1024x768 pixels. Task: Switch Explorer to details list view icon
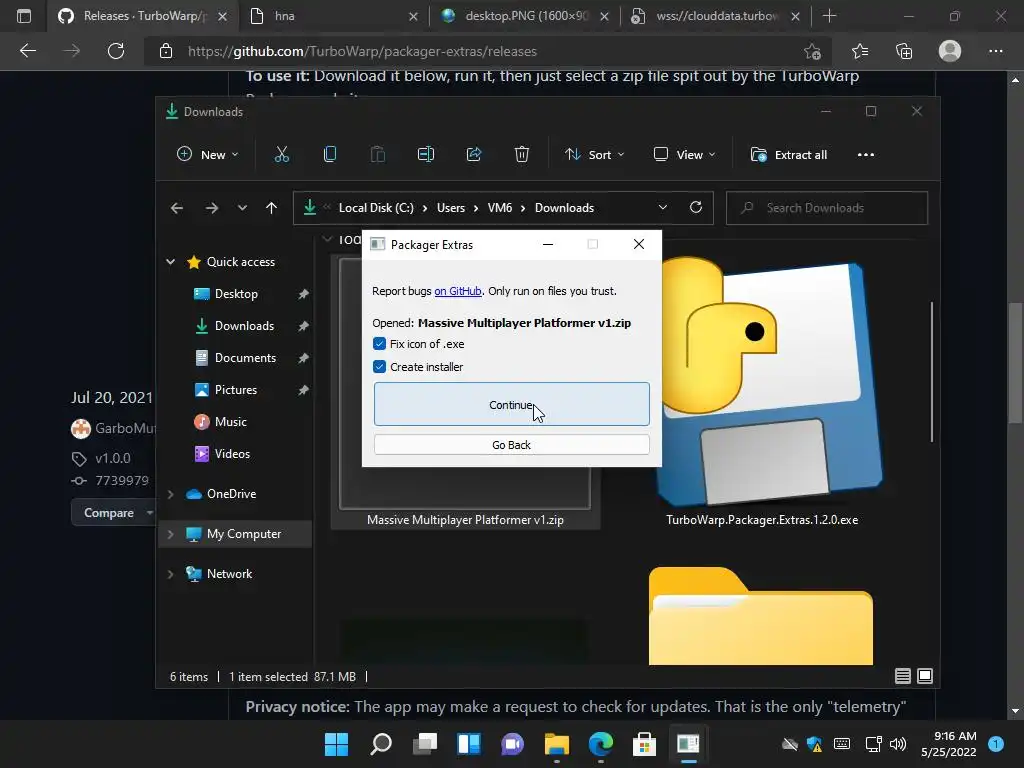click(903, 676)
